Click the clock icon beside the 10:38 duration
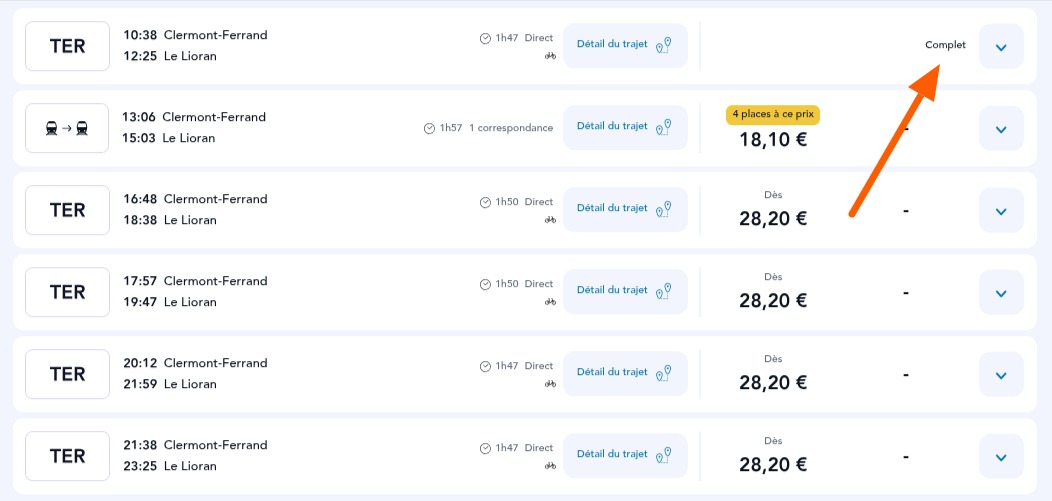The image size is (1052, 501). 485,38
